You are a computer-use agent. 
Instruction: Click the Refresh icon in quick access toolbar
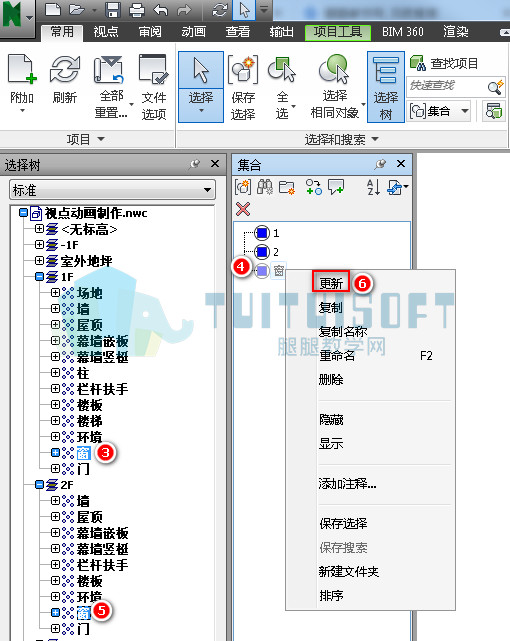point(220,10)
